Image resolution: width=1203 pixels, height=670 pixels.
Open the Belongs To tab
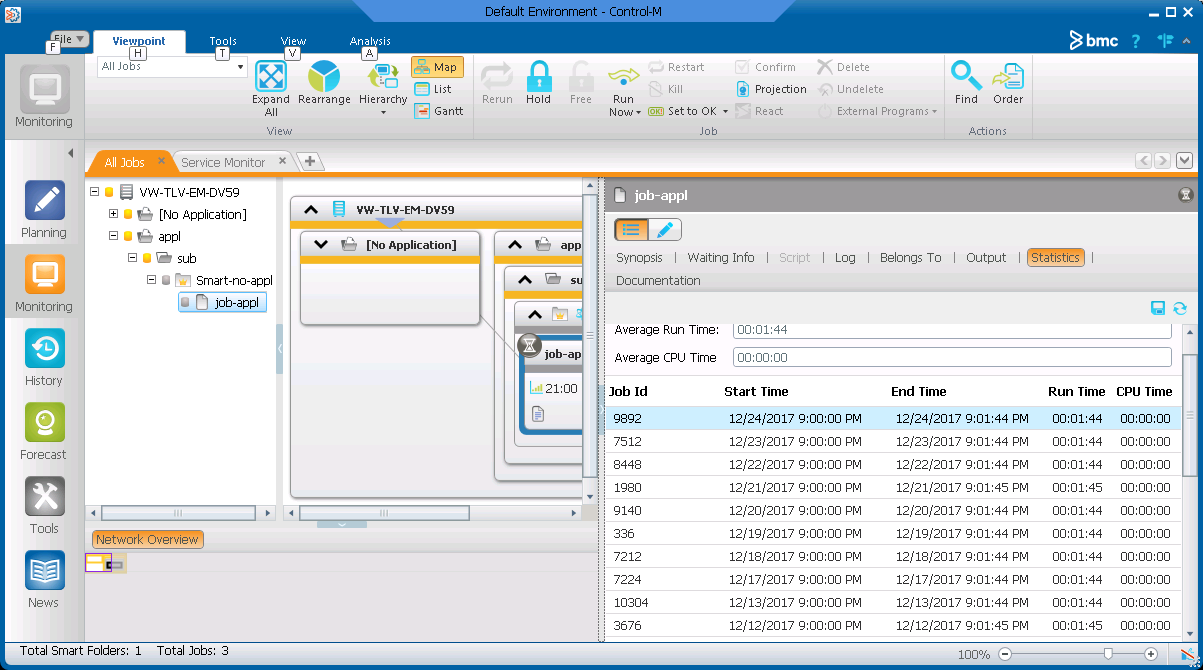911,257
